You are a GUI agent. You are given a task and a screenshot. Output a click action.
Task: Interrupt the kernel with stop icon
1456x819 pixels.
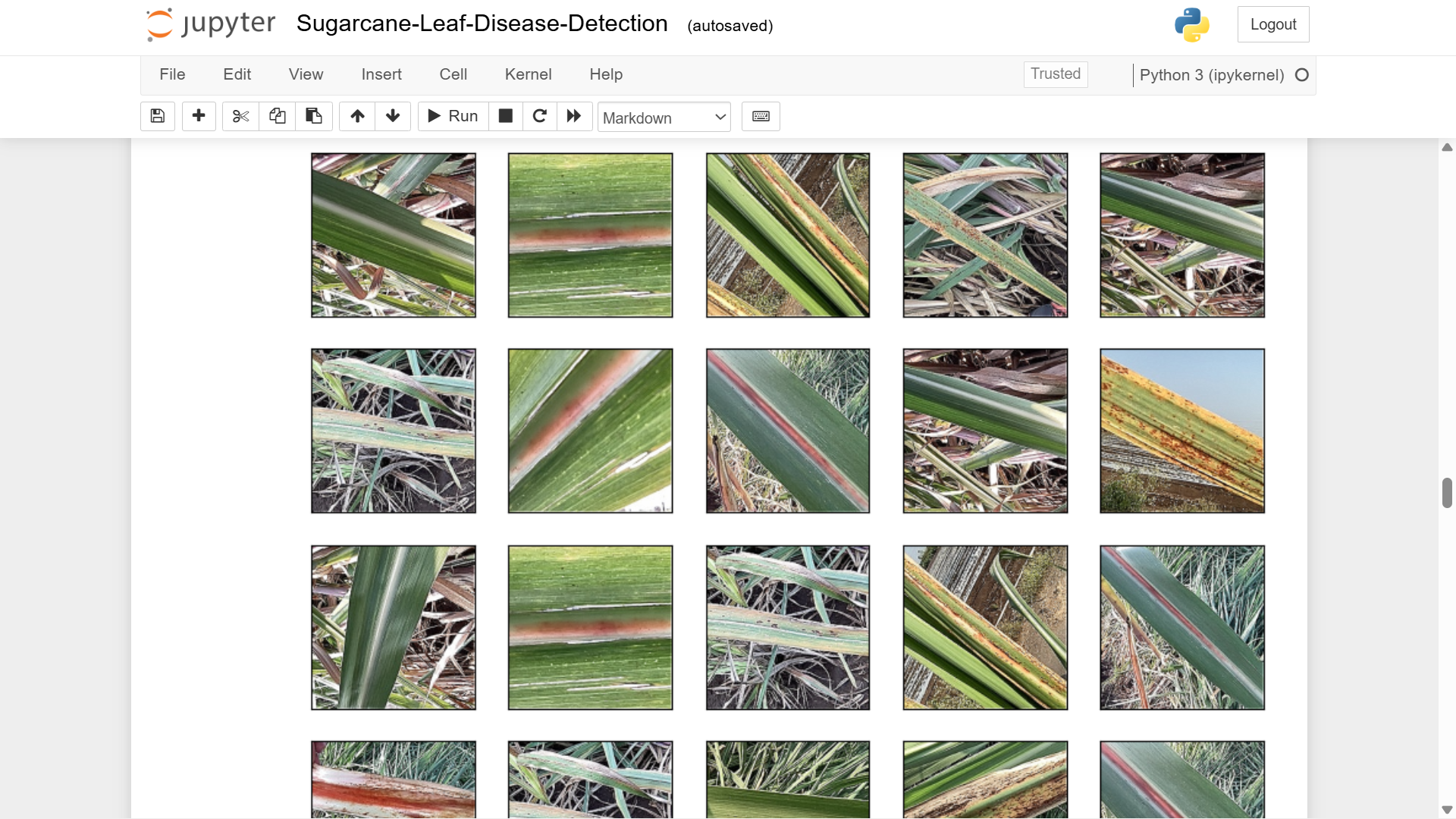pyautogui.click(x=506, y=116)
